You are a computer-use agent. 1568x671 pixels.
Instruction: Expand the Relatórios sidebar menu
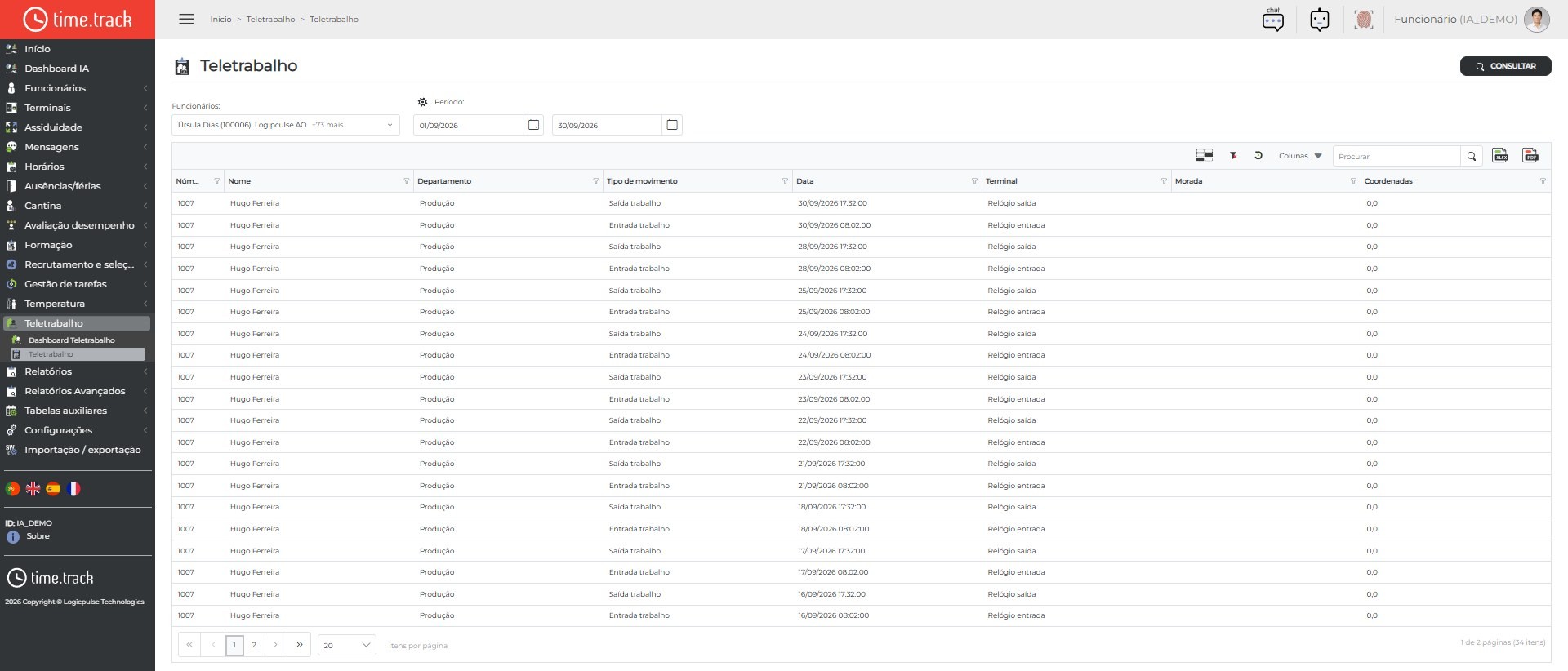coord(78,371)
